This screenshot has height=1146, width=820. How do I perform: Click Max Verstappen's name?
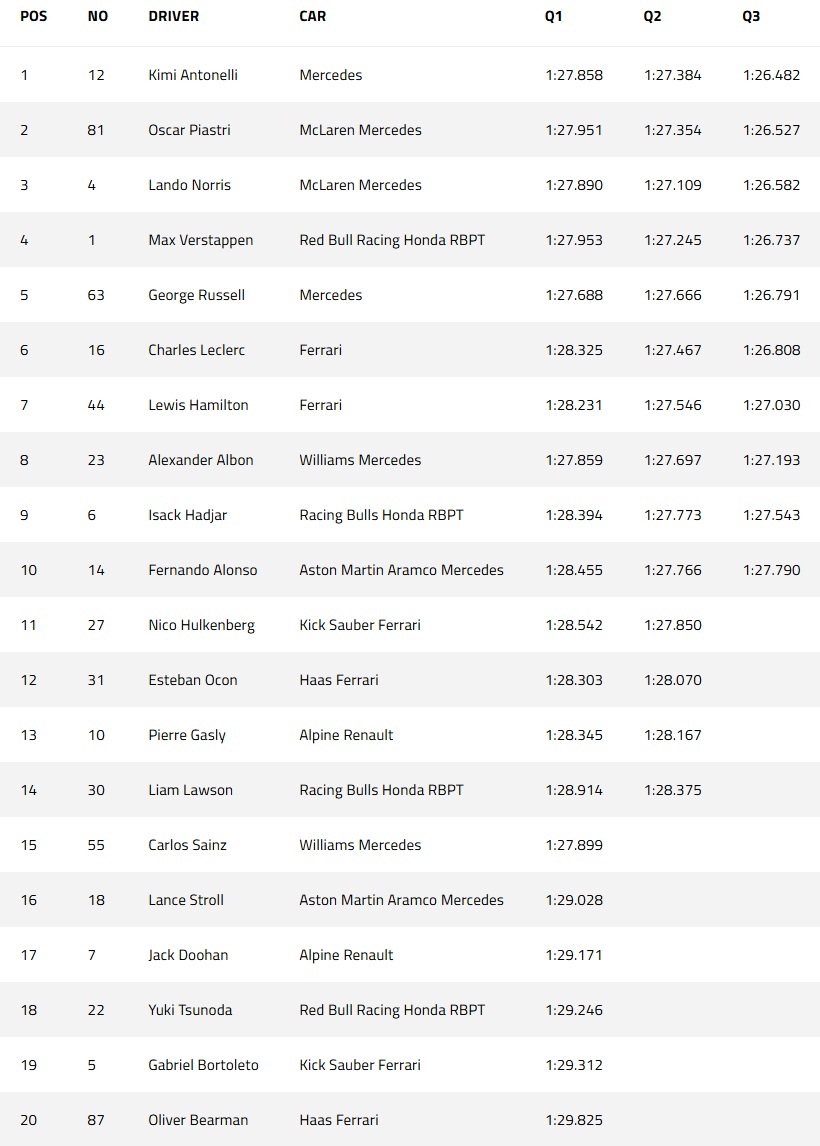200,240
